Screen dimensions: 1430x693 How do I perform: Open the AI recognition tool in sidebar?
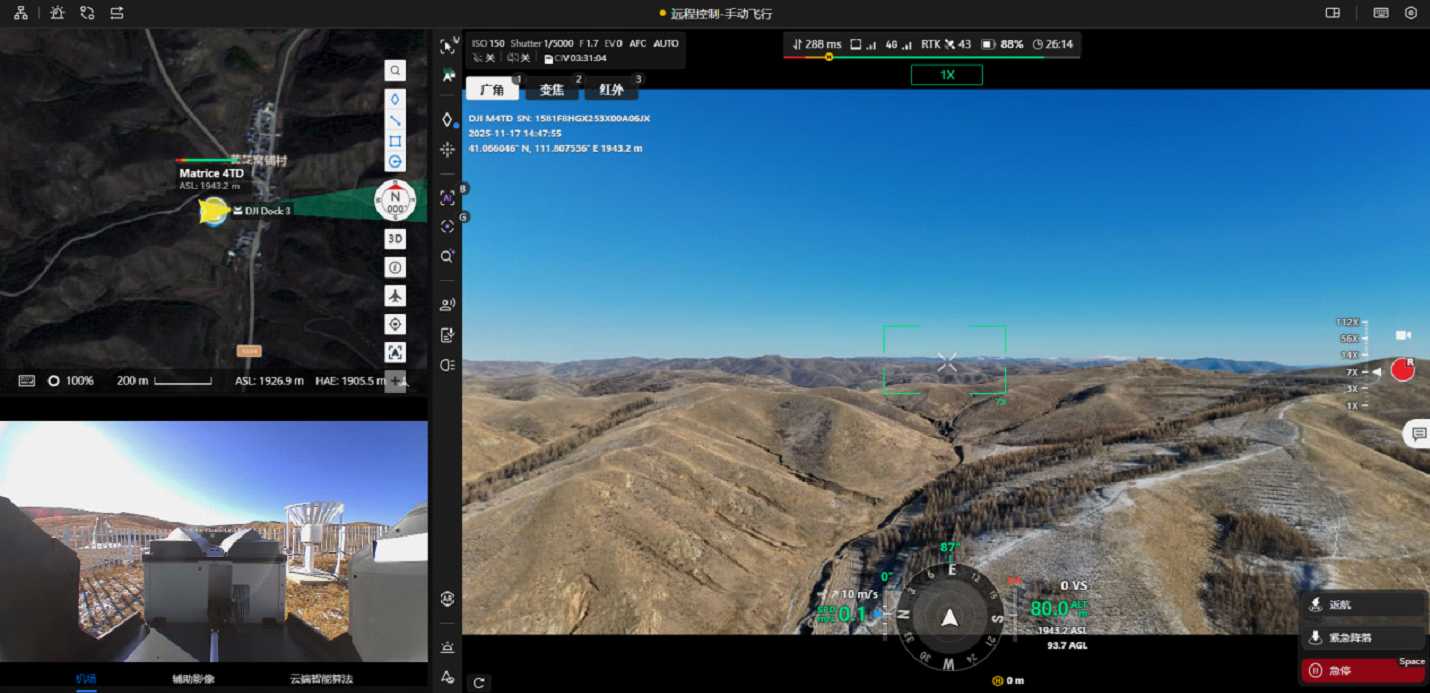(x=447, y=198)
